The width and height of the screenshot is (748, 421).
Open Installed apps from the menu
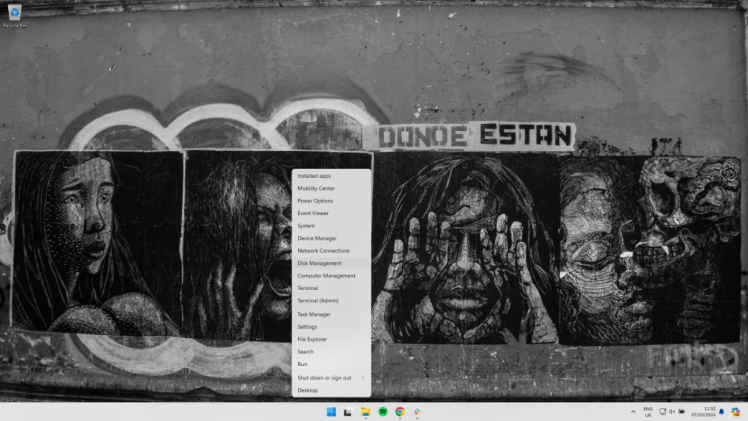(314, 176)
